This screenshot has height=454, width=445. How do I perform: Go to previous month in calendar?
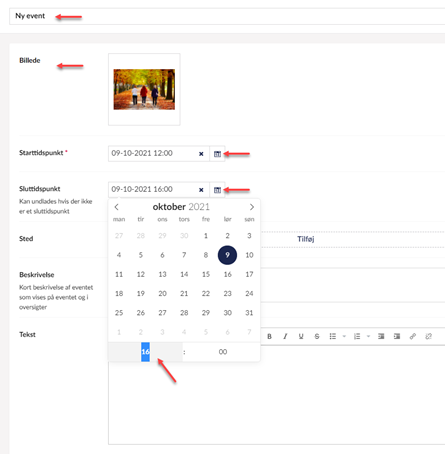(116, 207)
